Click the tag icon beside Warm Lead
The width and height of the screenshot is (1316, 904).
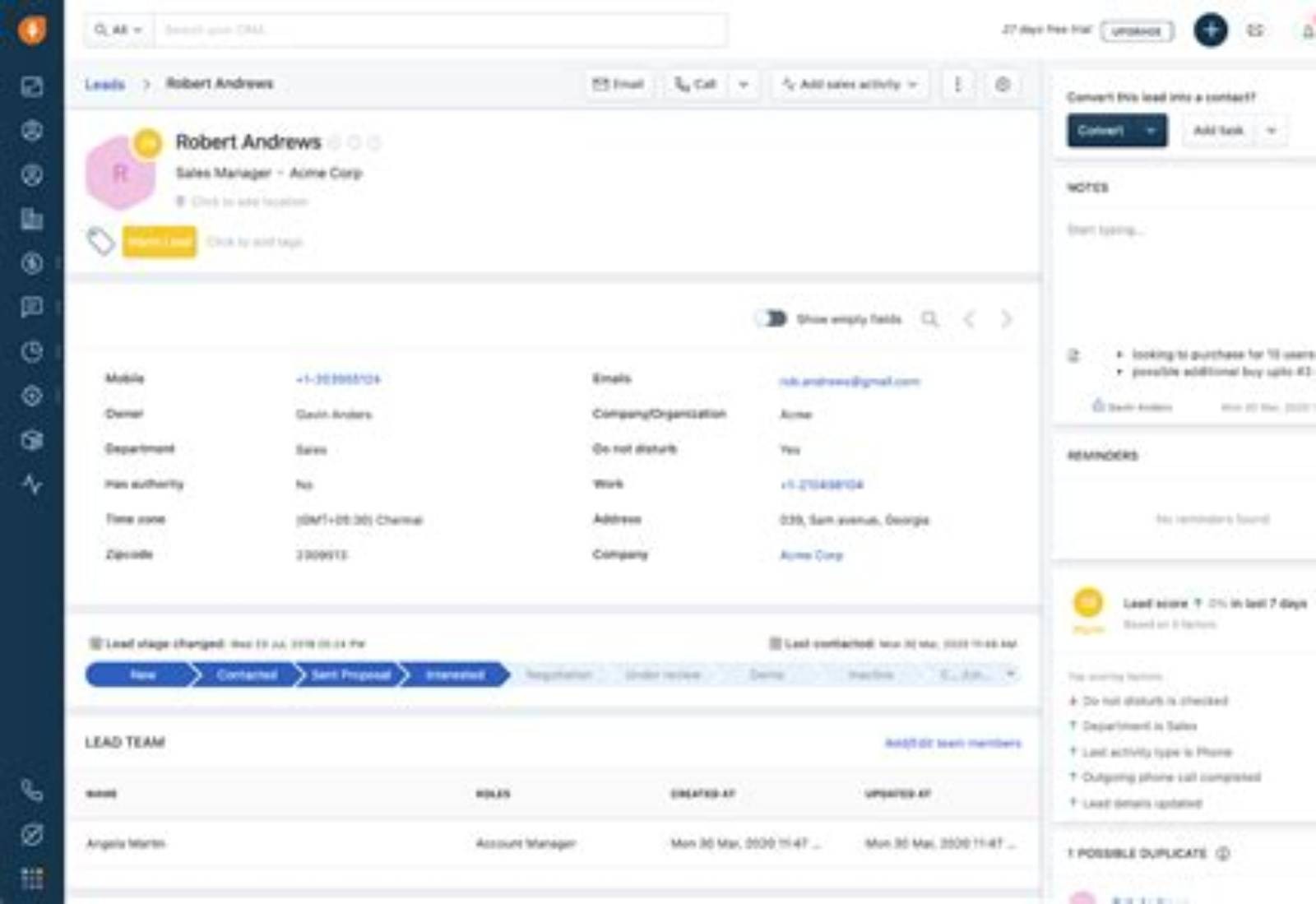pyautogui.click(x=100, y=242)
